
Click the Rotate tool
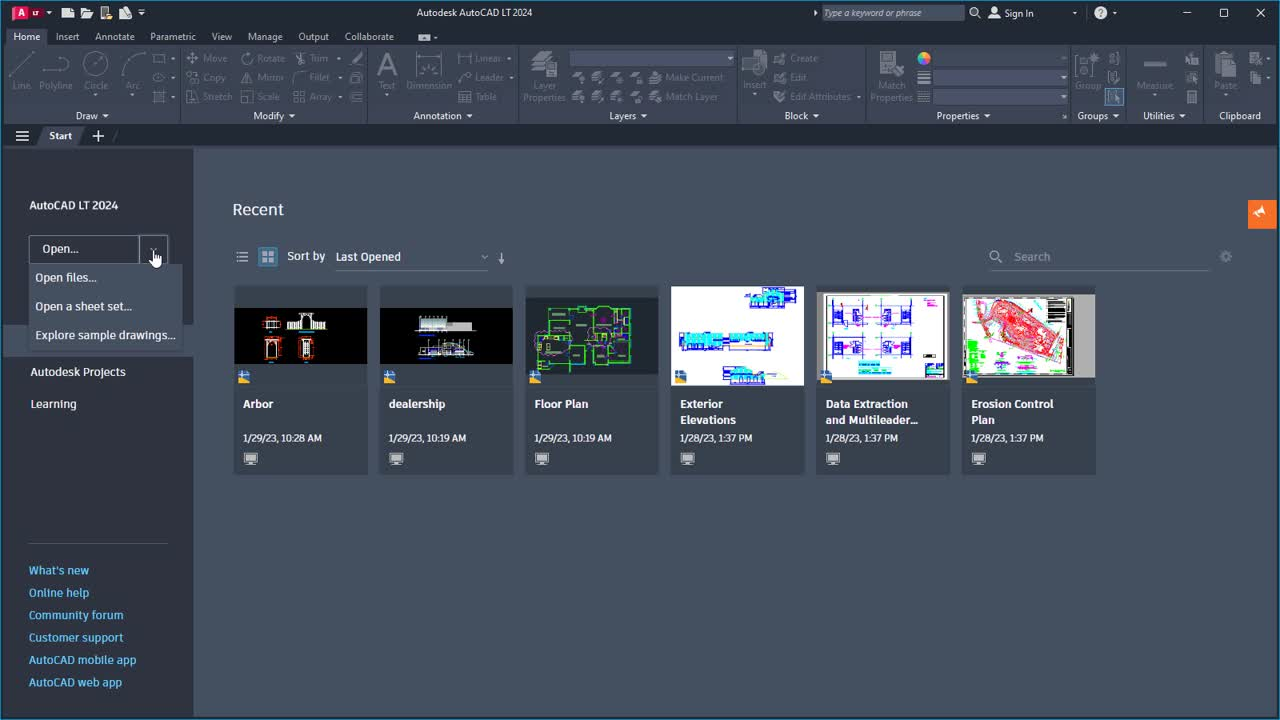[263, 58]
